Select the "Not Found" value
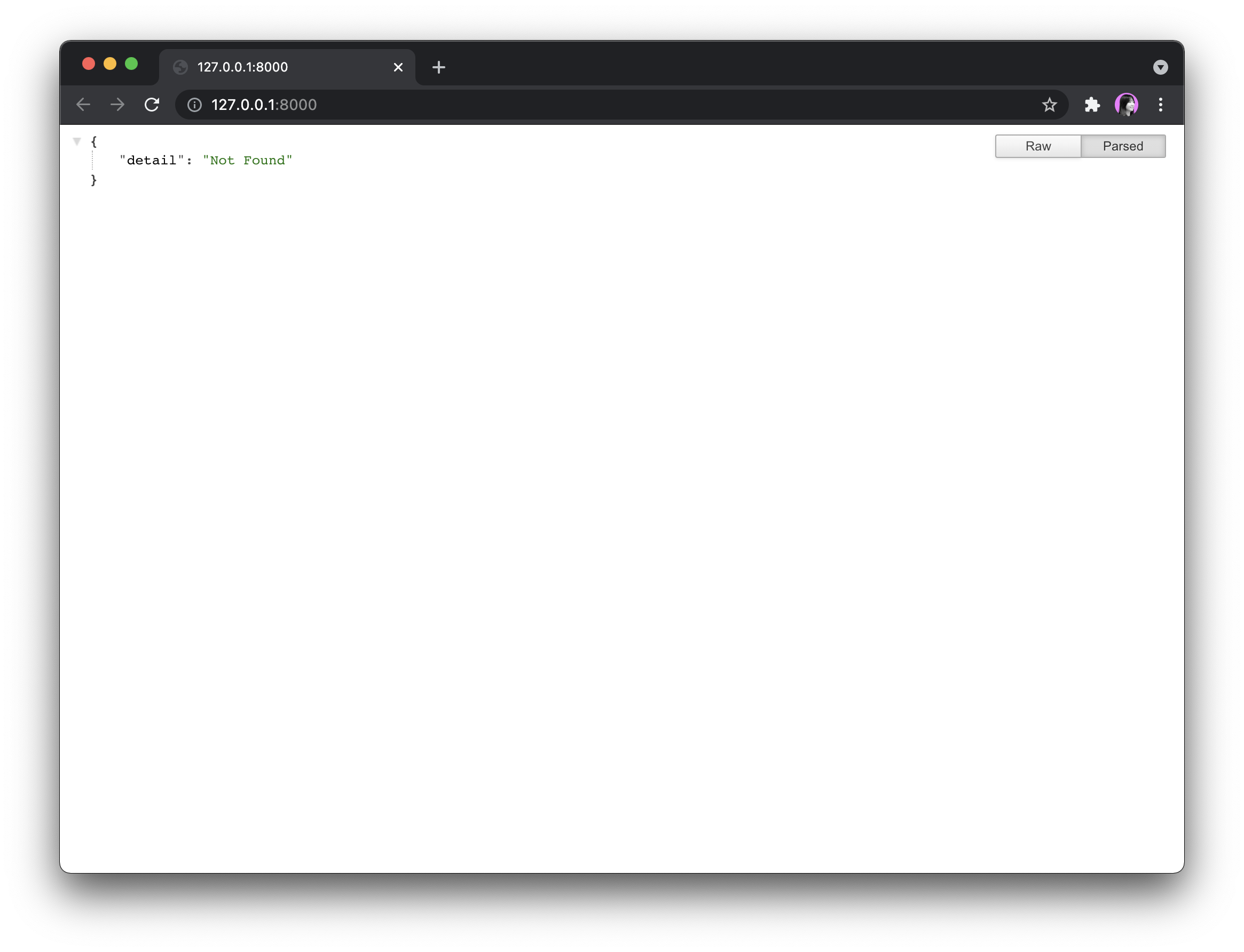 (248, 161)
